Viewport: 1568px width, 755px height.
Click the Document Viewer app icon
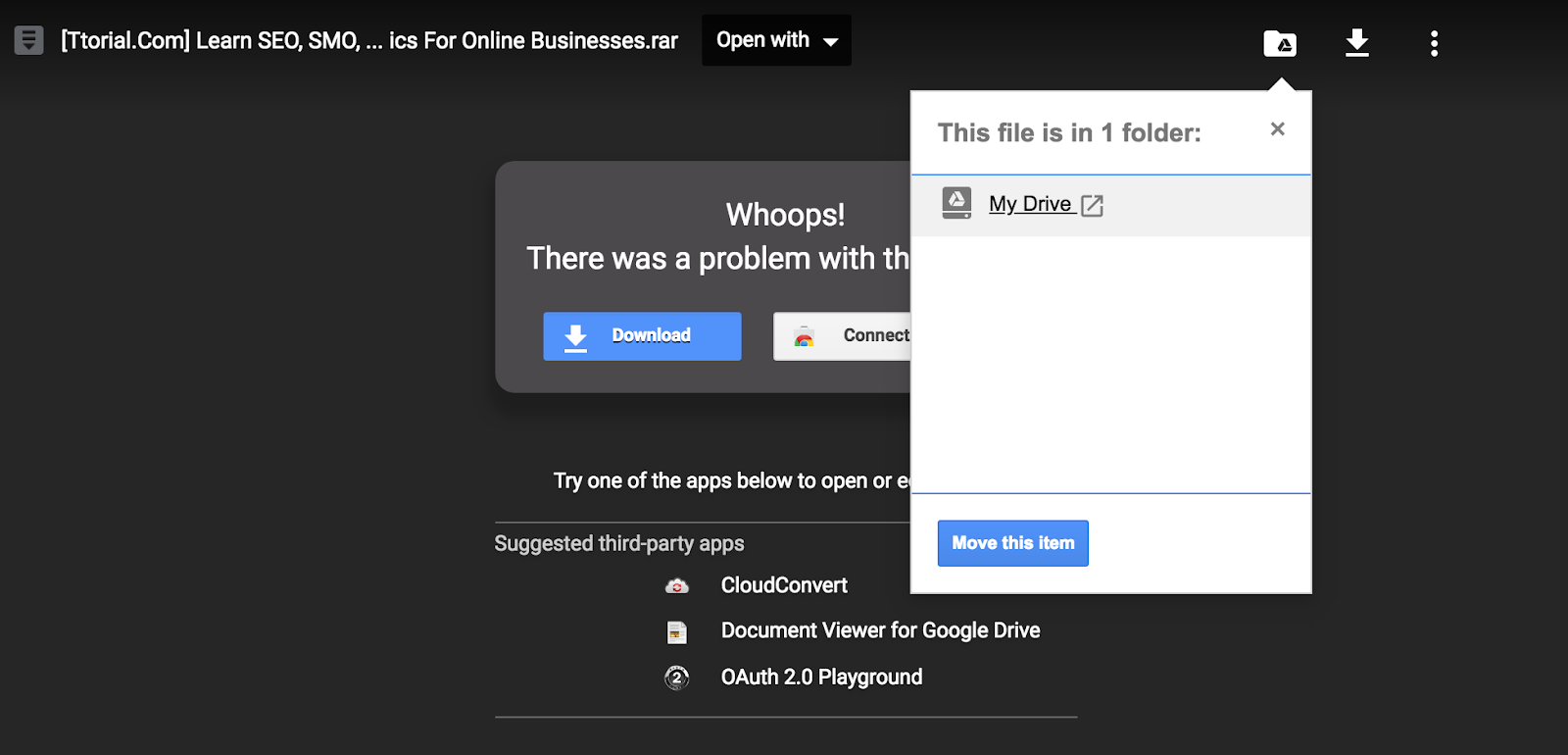pos(677,632)
